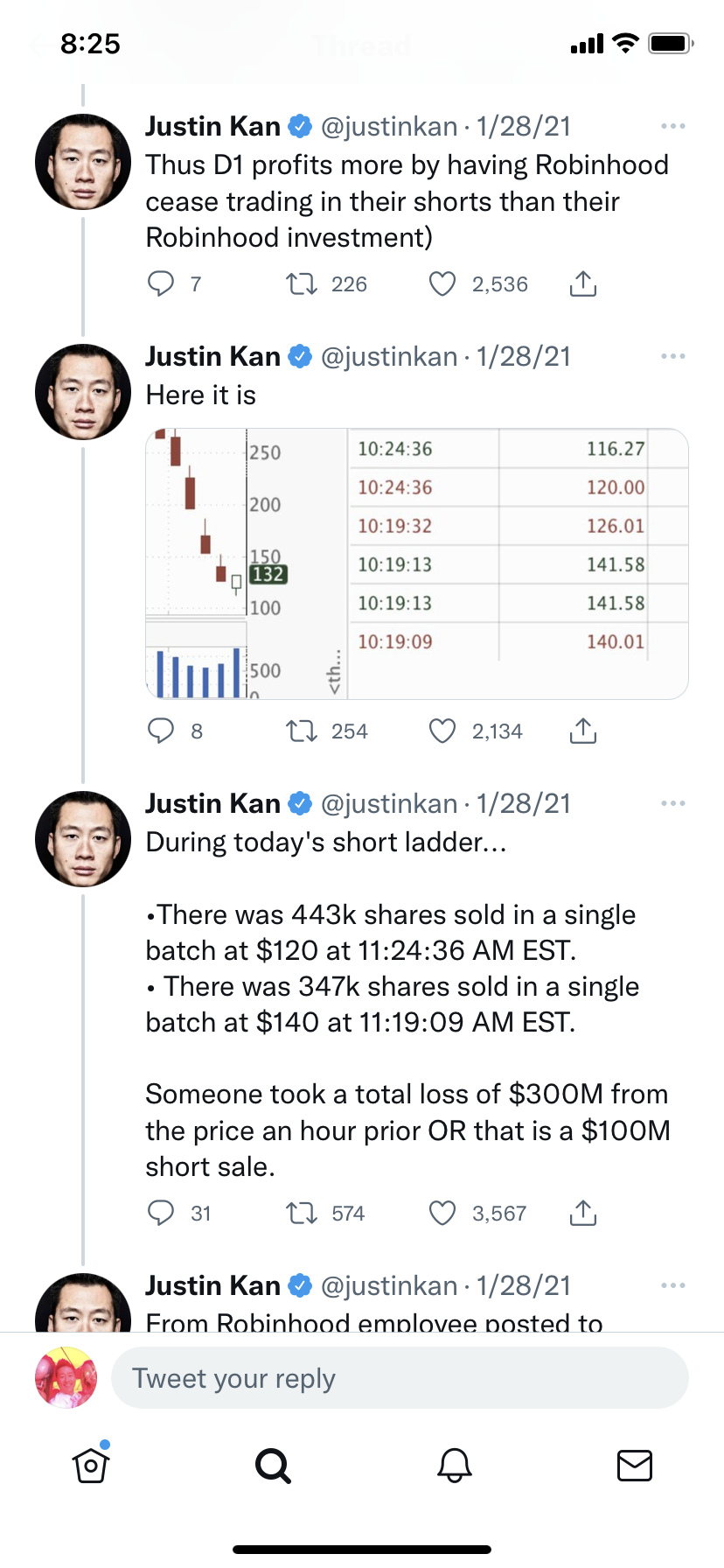Go to the Home tab
Viewport: 724px width, 1568px height.
91,1465
